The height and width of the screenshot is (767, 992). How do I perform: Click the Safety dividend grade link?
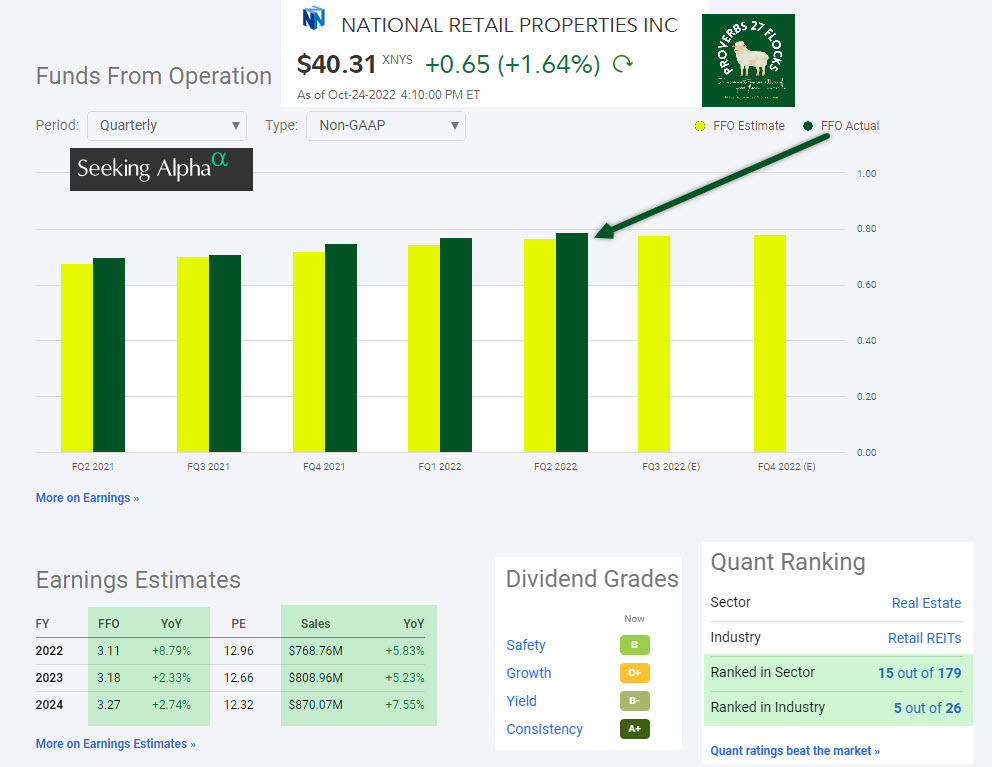pos(526,645)
